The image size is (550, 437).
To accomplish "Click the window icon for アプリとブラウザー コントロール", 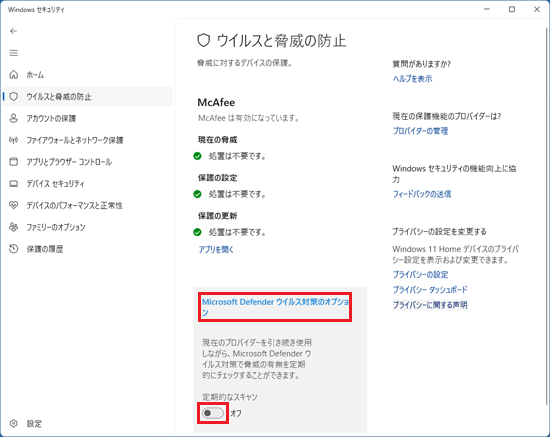I will pos(13,162).
